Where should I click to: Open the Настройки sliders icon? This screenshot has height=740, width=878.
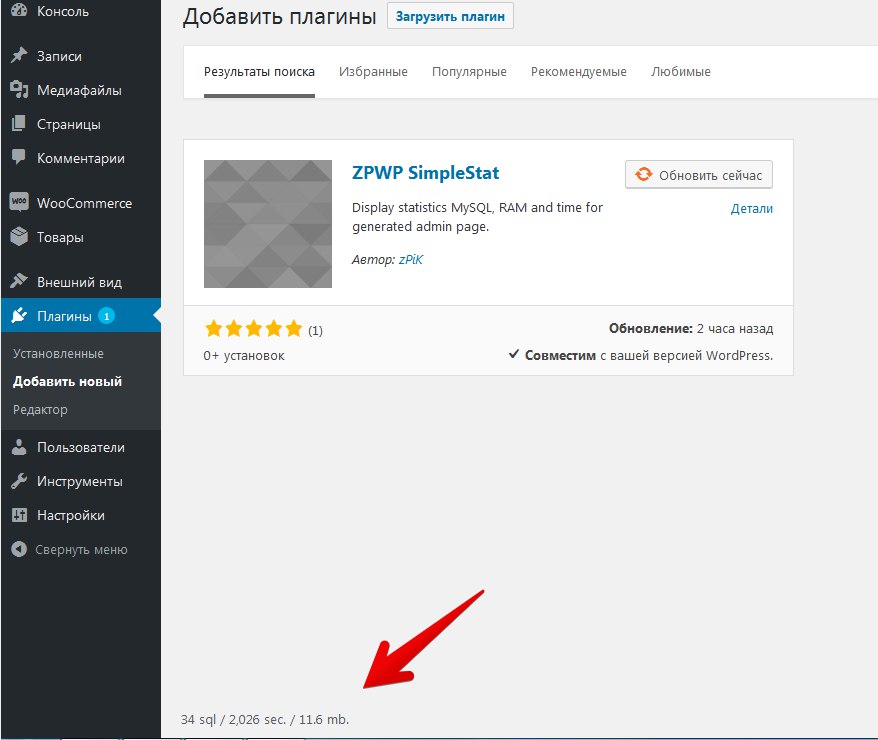19,515
